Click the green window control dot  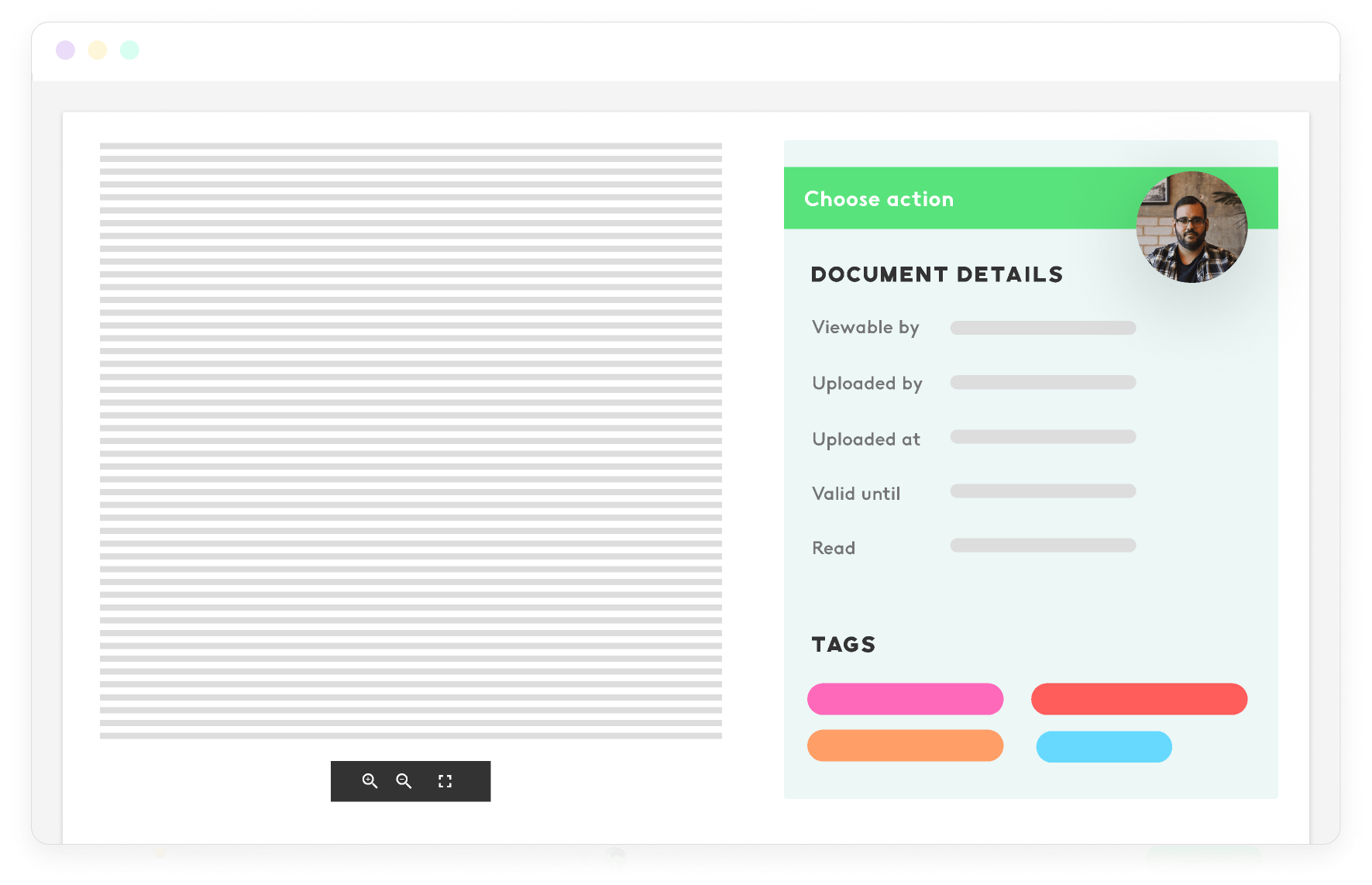click(x=129, y=50)
